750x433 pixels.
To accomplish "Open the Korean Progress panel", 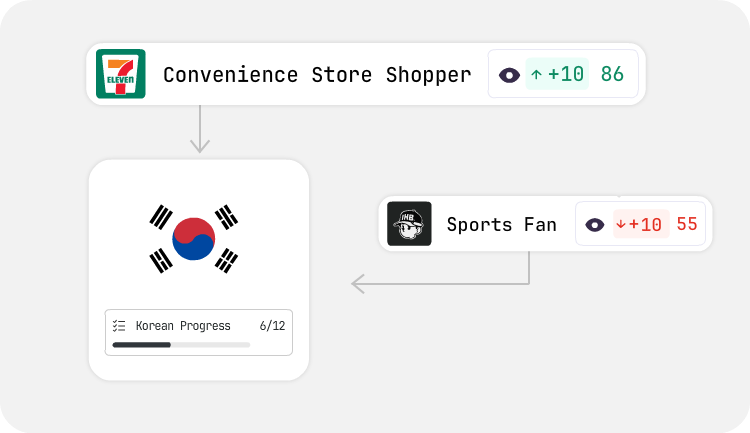I will (198, 333).
